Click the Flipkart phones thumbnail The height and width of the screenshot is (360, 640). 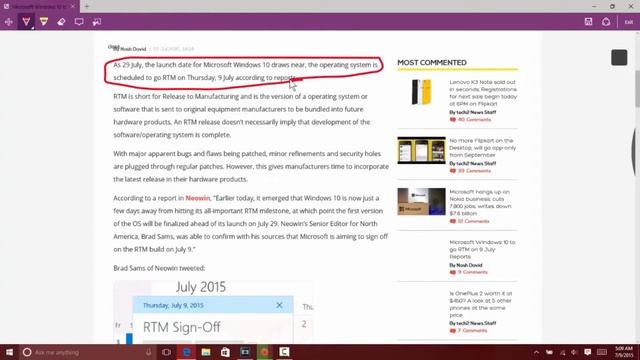tap(421, 150)
